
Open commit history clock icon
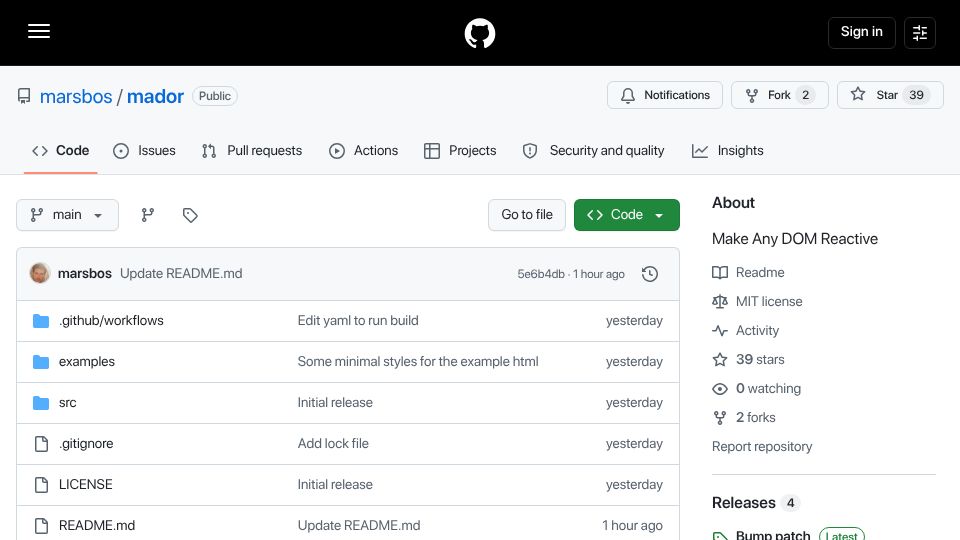click(650, 274)
